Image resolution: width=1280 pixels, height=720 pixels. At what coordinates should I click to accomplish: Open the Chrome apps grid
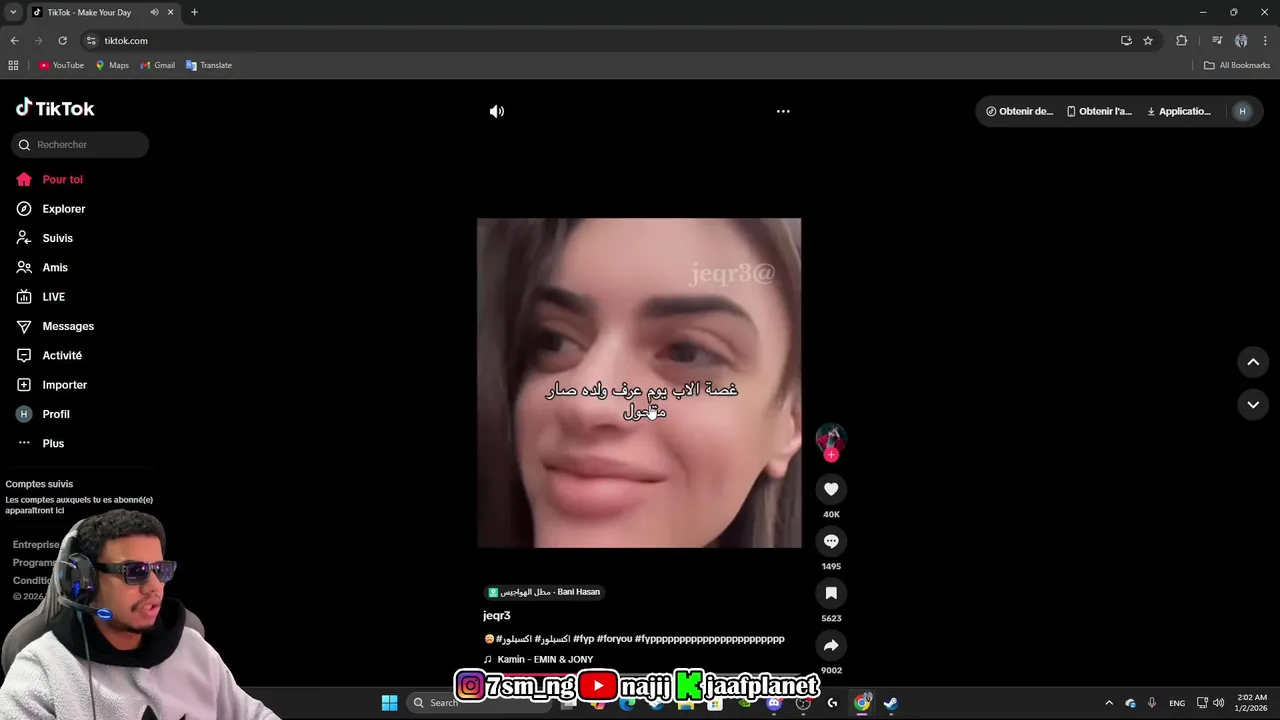click(x=13, y=65)
